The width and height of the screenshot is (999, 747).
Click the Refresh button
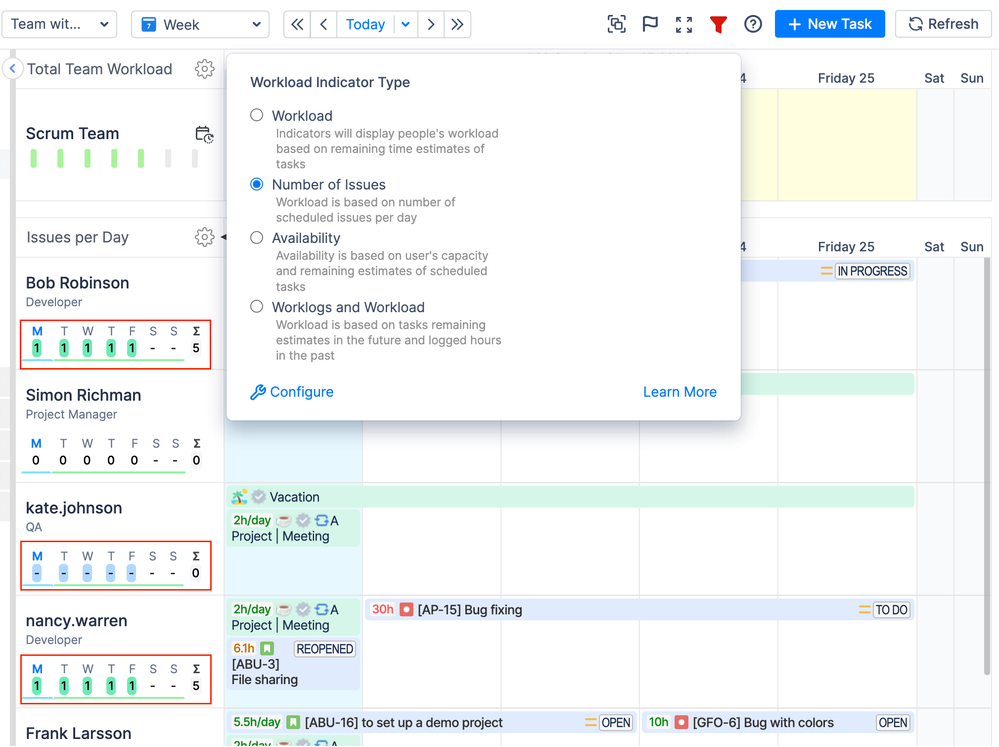[944, 24]
